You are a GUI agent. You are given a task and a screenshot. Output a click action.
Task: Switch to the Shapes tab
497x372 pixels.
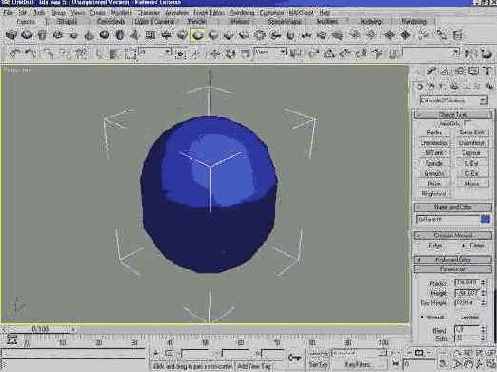coord(68,22)
